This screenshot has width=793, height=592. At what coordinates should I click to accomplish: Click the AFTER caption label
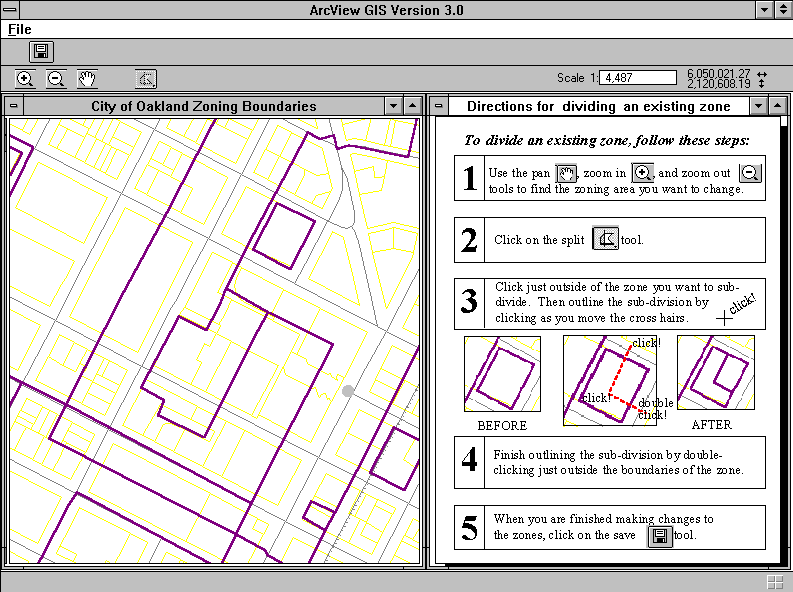pos(712,425)
